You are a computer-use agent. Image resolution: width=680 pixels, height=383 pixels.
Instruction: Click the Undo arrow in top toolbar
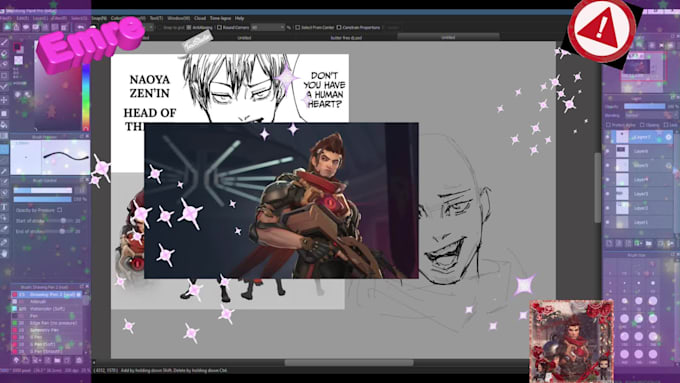[x=81, y=27]
